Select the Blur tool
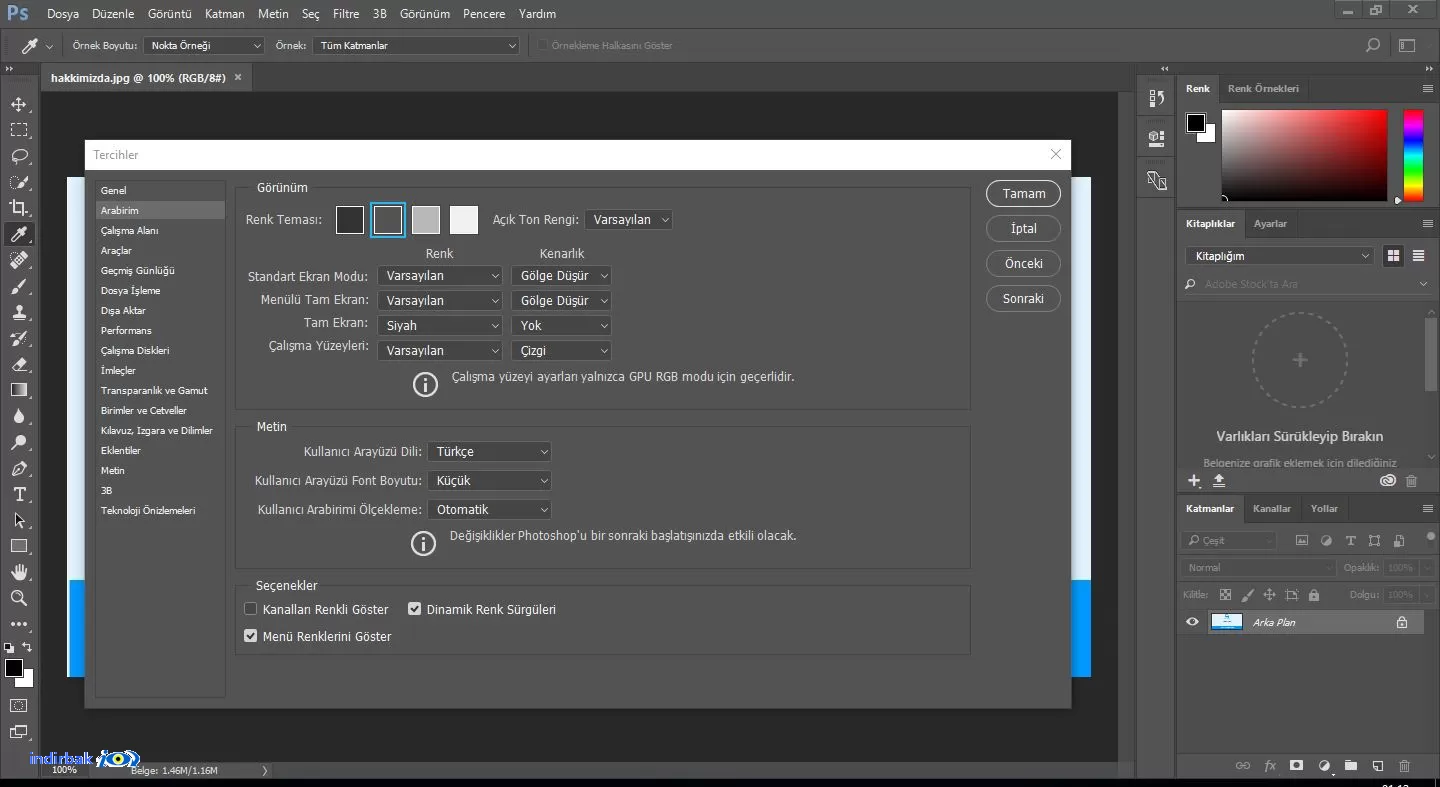Viewport: 1440px width, 787px height. click(x=19, y=416)
